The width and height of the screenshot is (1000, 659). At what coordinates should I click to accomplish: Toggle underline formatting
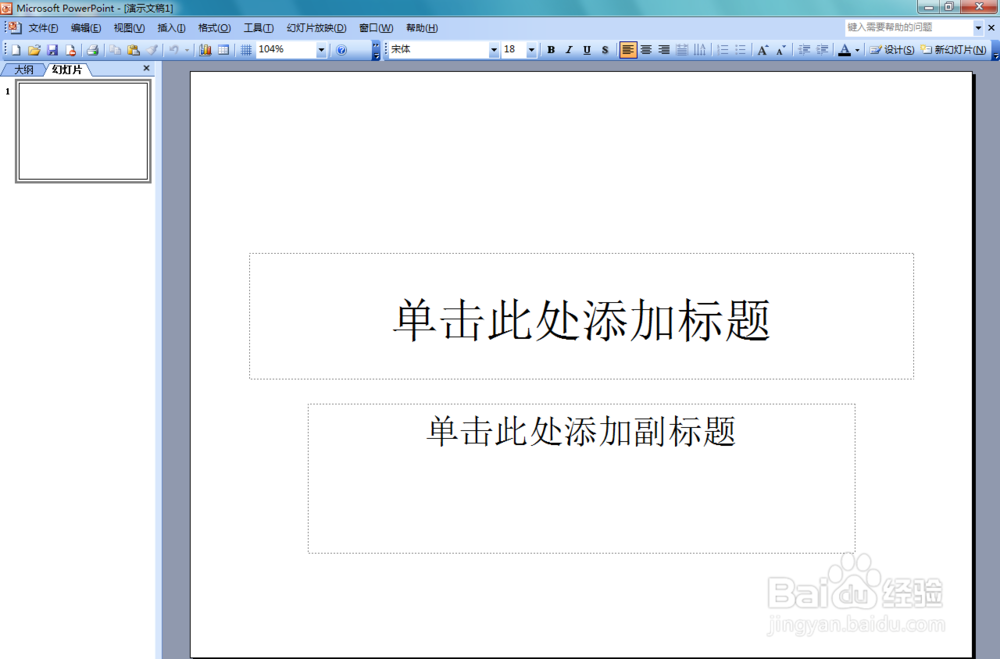click(x=586, y=50)
